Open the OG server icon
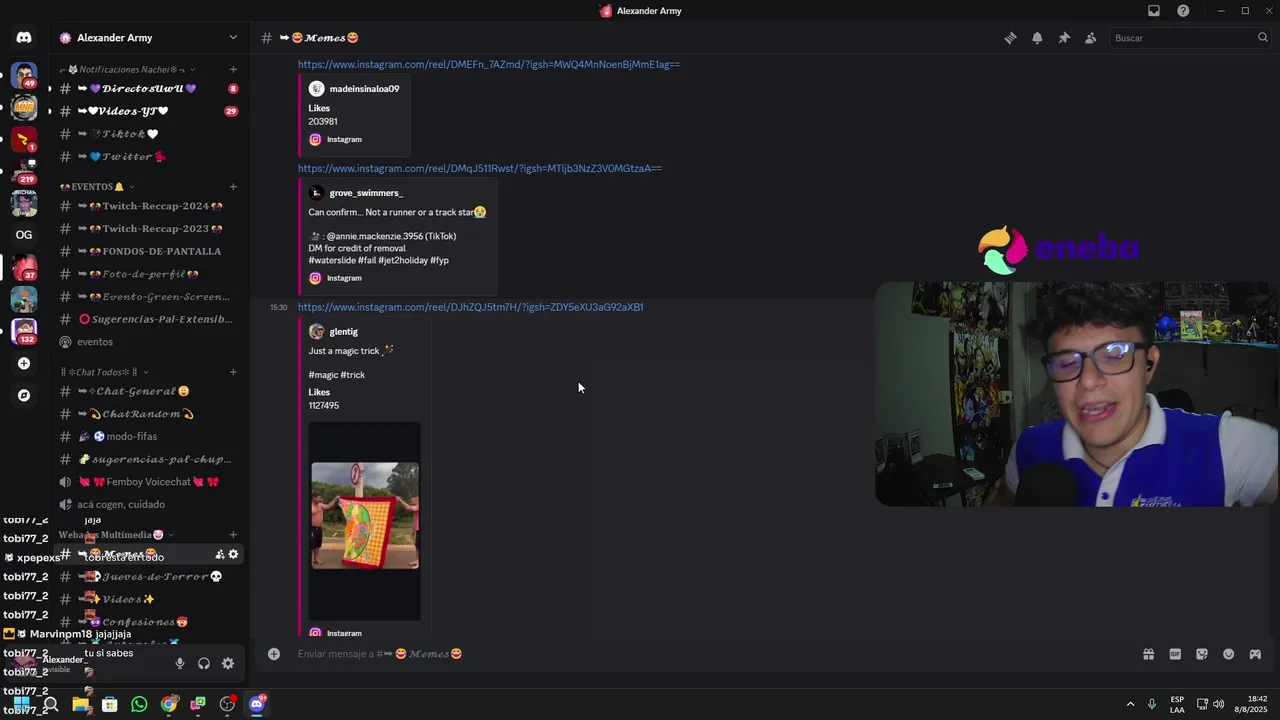1280x720 pixels. click(24, 235)
